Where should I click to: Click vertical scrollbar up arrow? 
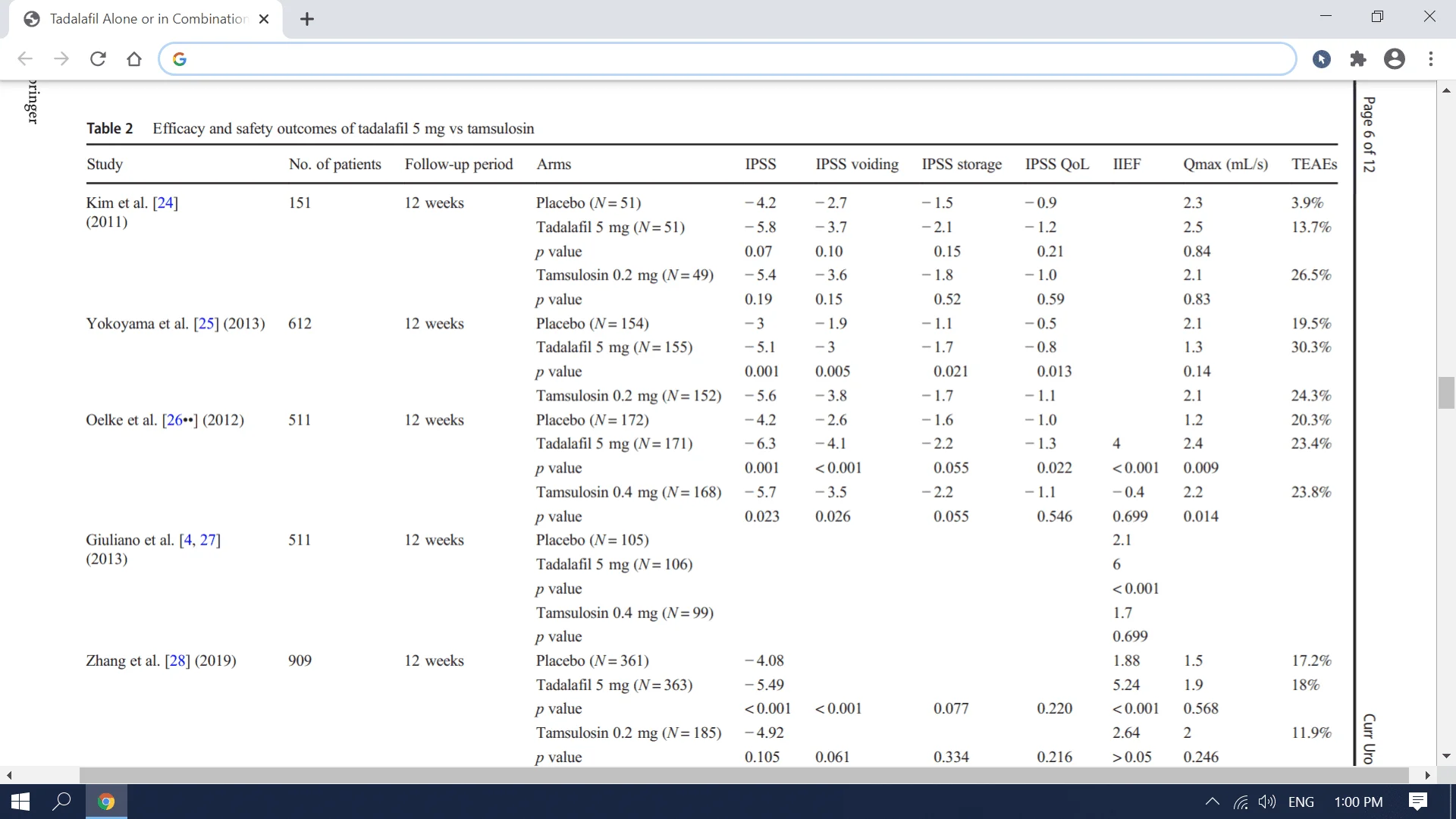(x=1446, y=90)
